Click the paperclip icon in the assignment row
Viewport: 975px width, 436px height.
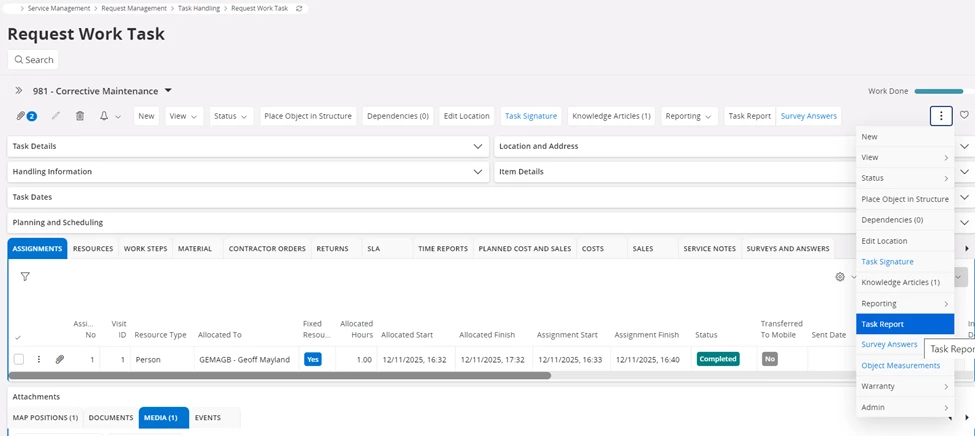click(x=60, y=359)
